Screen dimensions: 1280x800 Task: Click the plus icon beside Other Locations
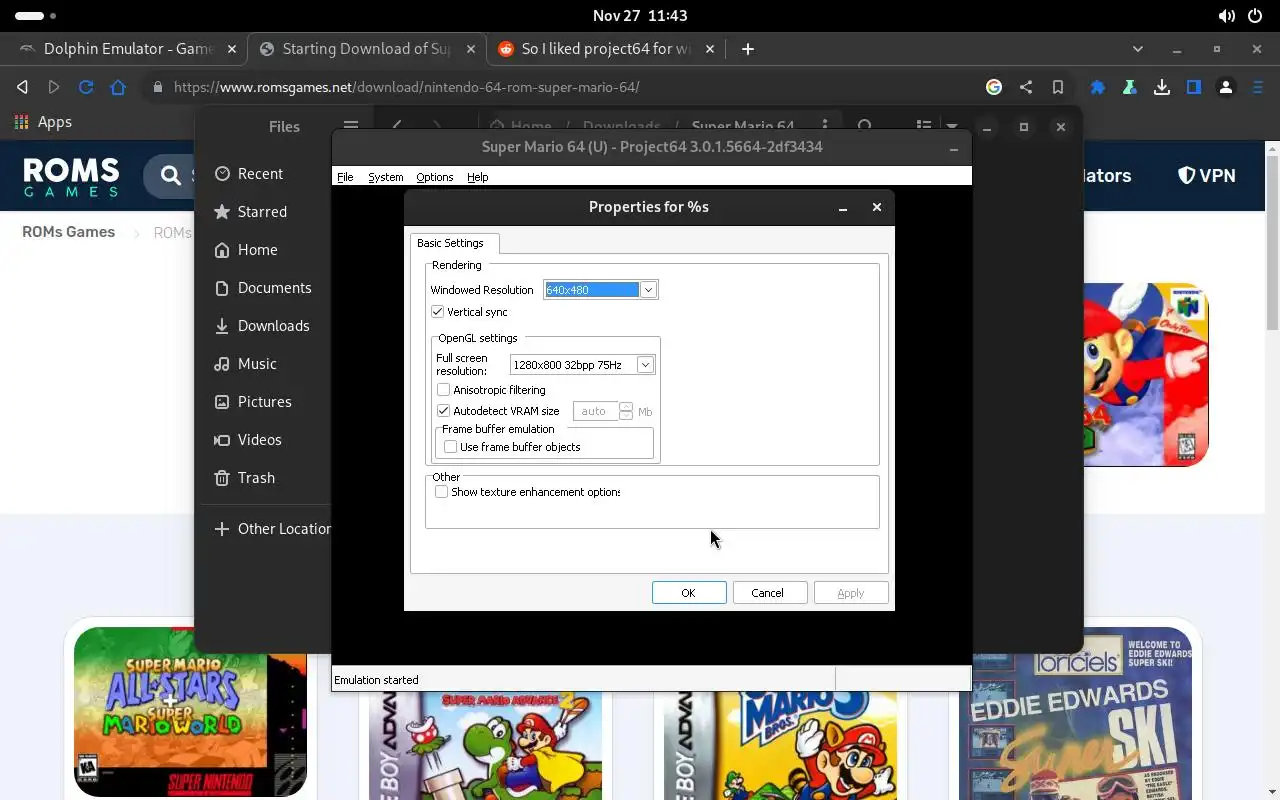point(222,529)
